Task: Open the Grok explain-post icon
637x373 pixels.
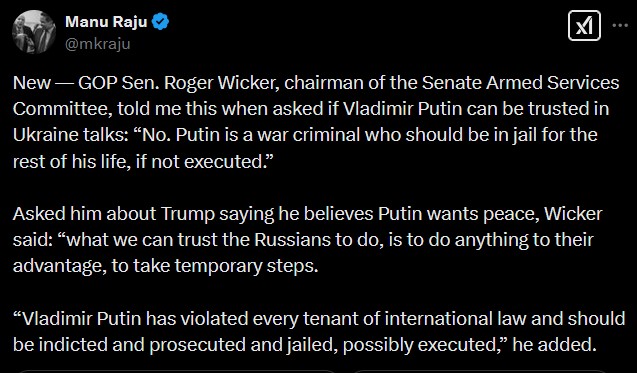Action: tap(584, 26)
